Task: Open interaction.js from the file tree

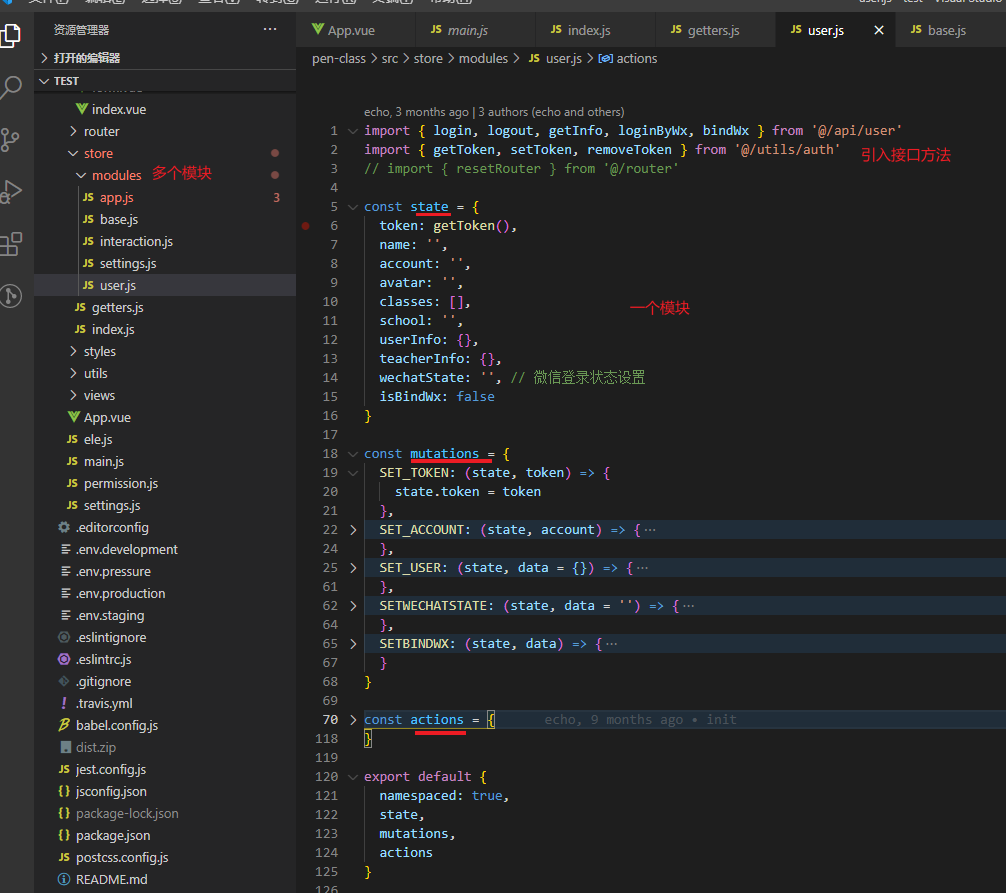Action: click(x=136, y=242)
